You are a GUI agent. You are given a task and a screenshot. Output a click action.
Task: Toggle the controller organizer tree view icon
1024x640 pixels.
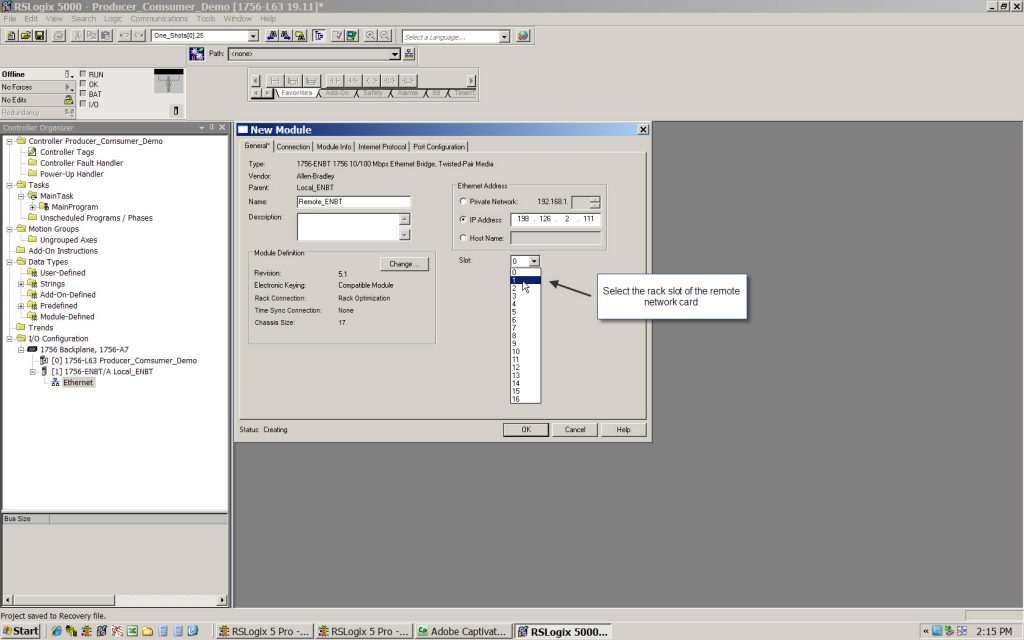click(x=319, y=36)
